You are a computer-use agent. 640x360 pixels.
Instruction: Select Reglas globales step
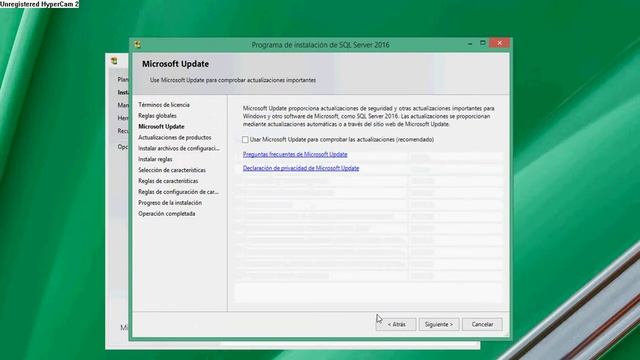coord(157,116)
